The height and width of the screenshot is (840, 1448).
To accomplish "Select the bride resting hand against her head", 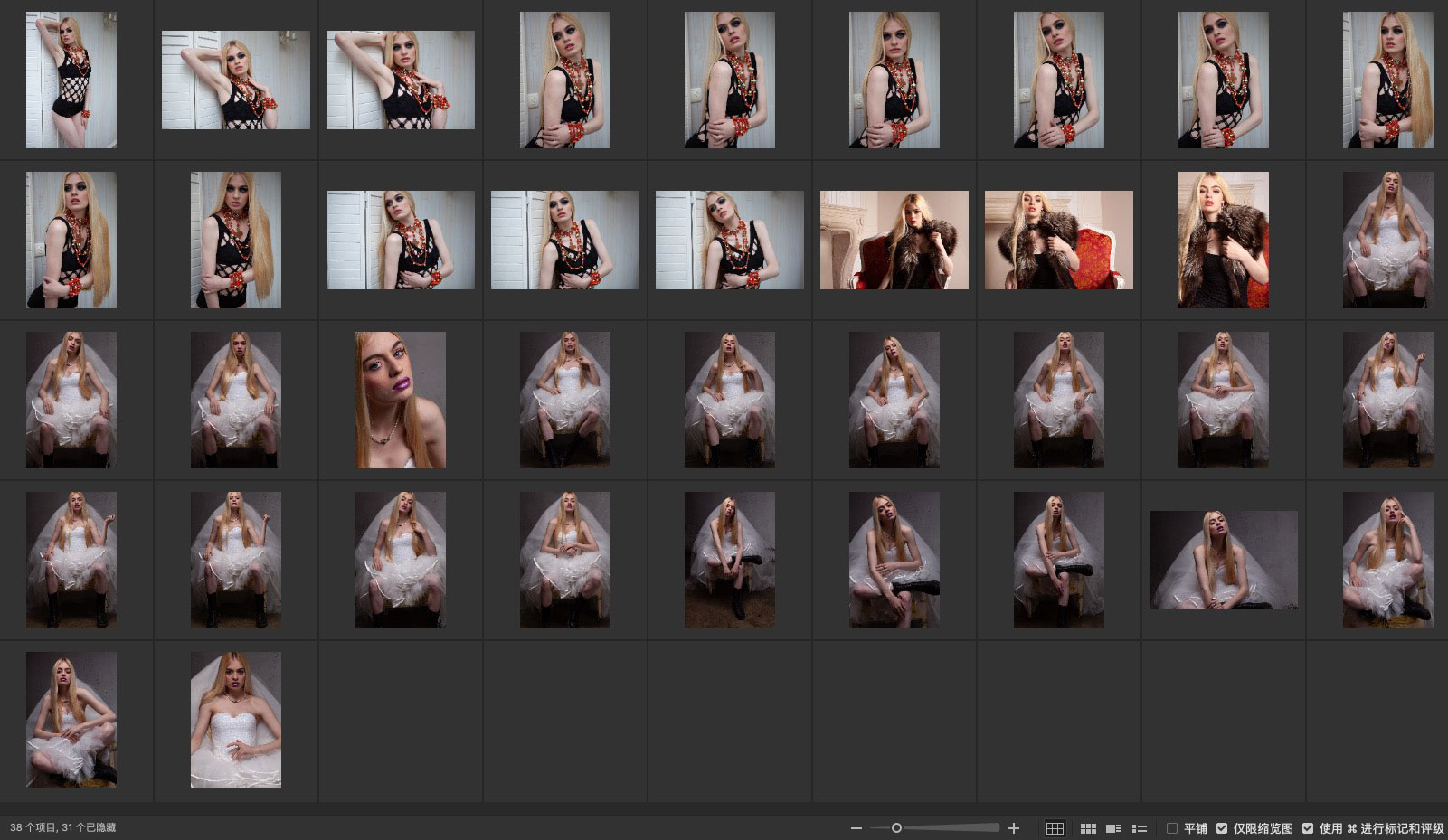I will pos(1387,560).
